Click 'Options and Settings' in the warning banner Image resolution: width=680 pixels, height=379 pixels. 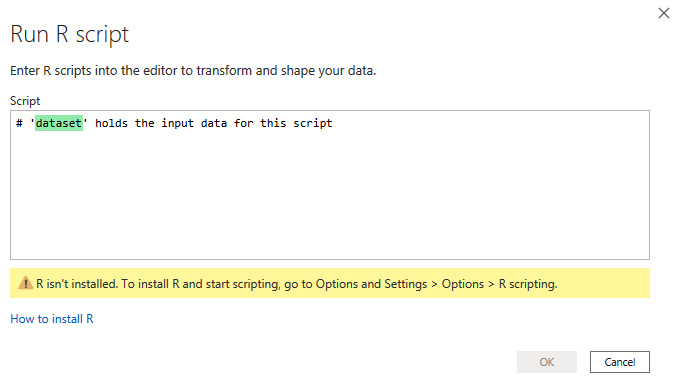click(x=371, y=284)
